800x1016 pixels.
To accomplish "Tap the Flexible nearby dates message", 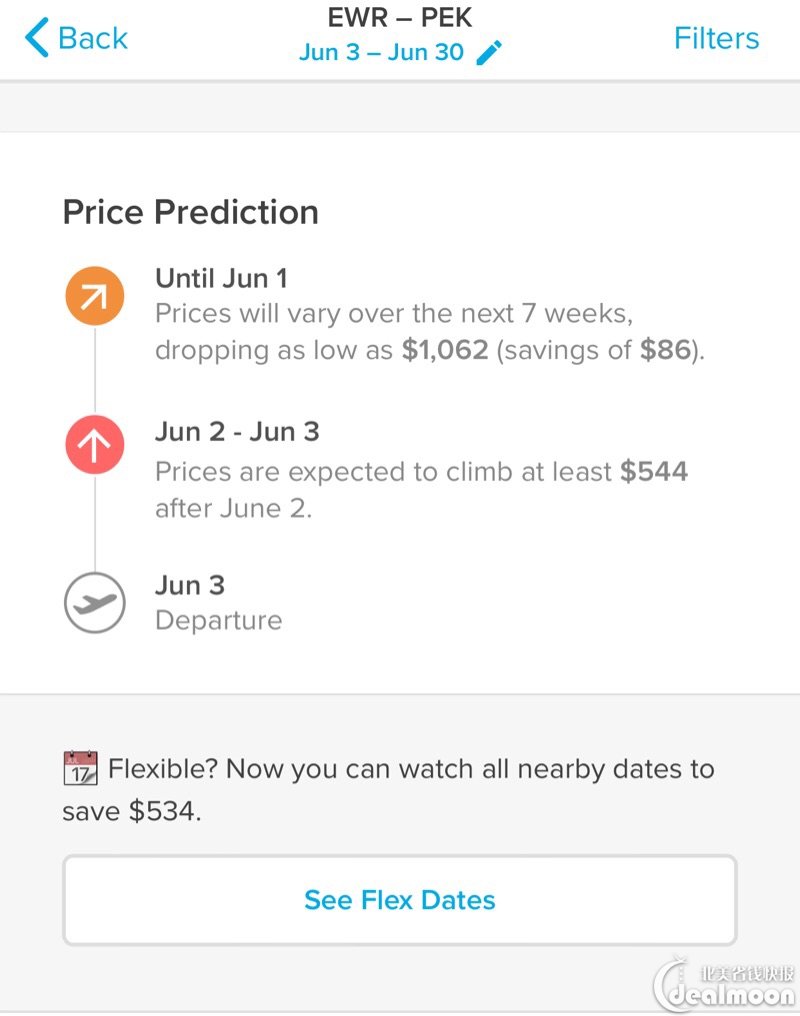I will (389, 789).
